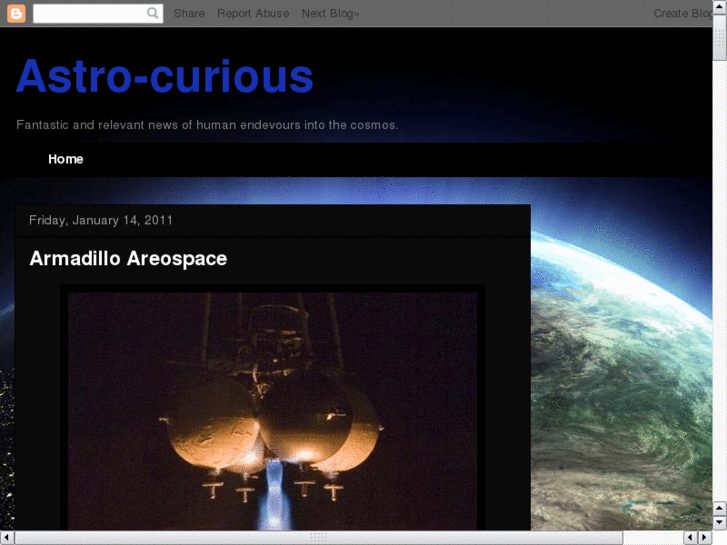This screenshot has height=545, width=727.
Task: Open the Share link in navbar
Action: point(189,13)
